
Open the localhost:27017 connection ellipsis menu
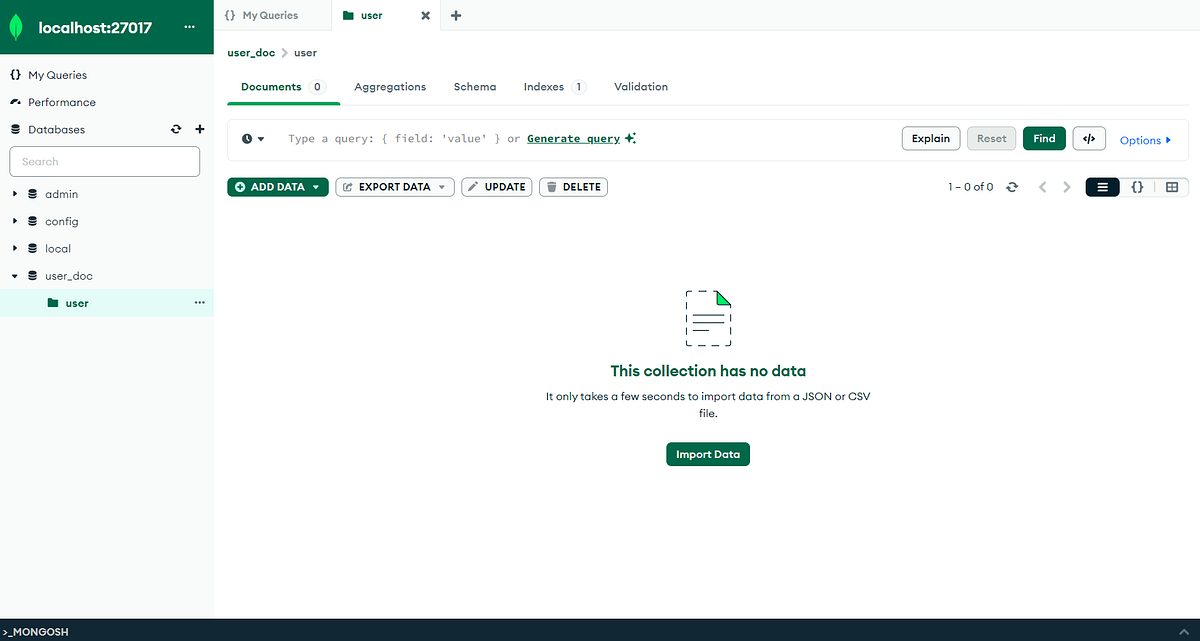189,27
